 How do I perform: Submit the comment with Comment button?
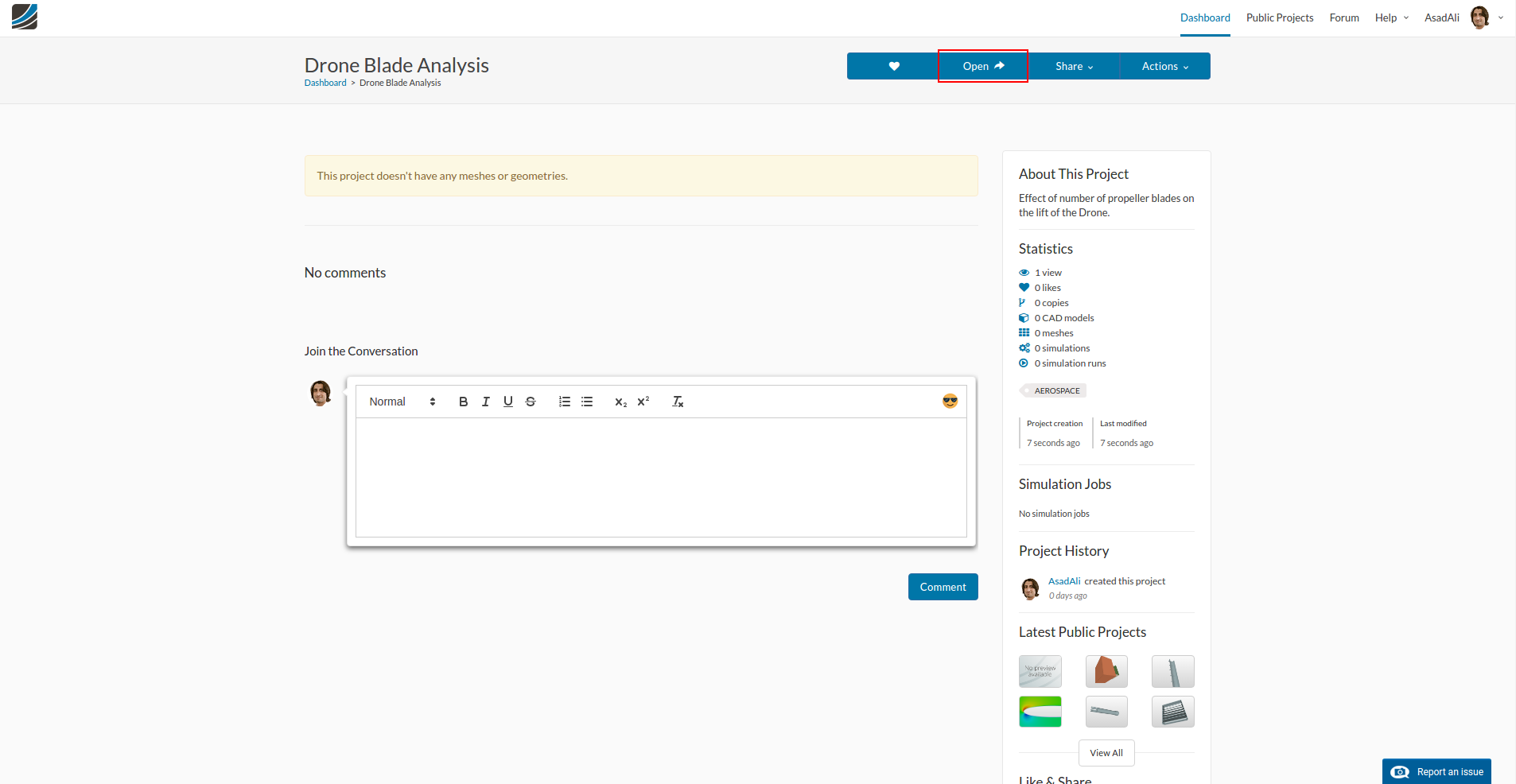click(x=943, y=587)
